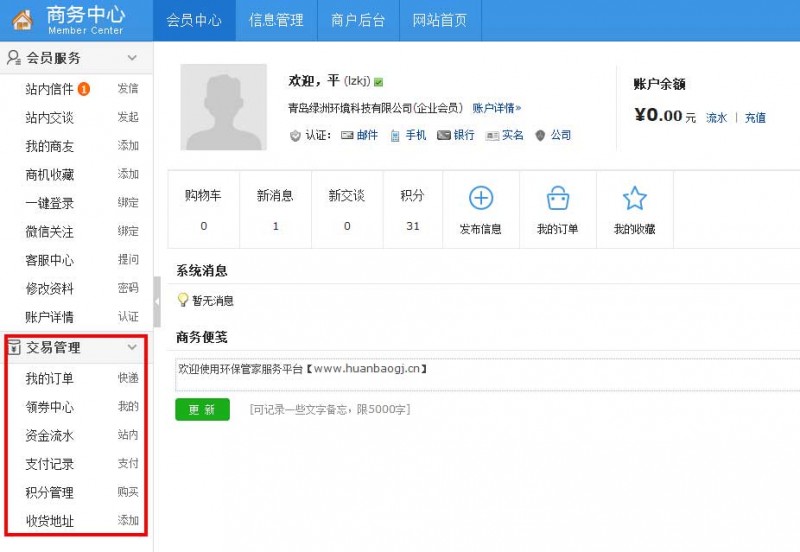This screenshot has height=552, width=800.
Task: Click the house logo icon at top left
Action: [x=22, y=20]
